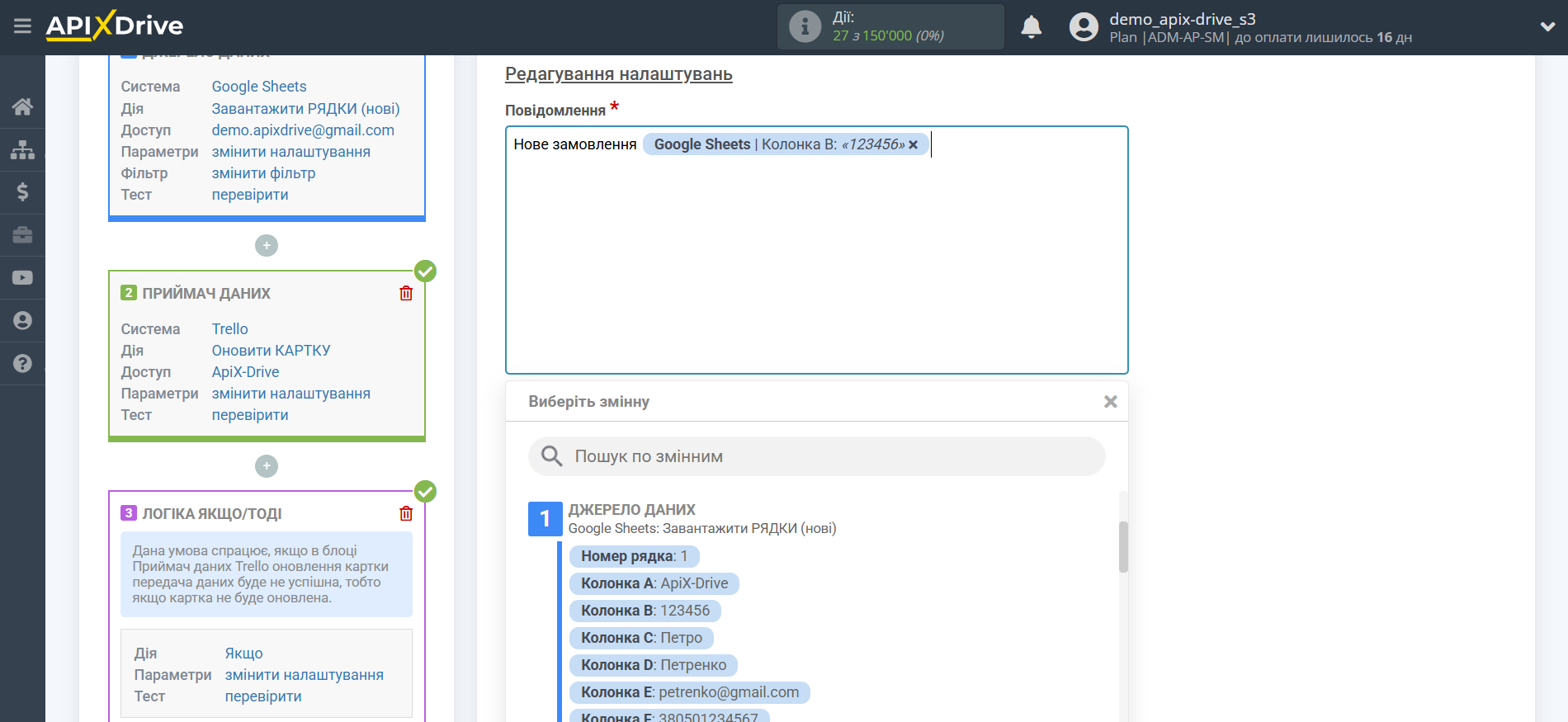Screen dimensions: 1568x722
Task: Close the Виберіть змінну panel
Action: tap(1111, 401)
